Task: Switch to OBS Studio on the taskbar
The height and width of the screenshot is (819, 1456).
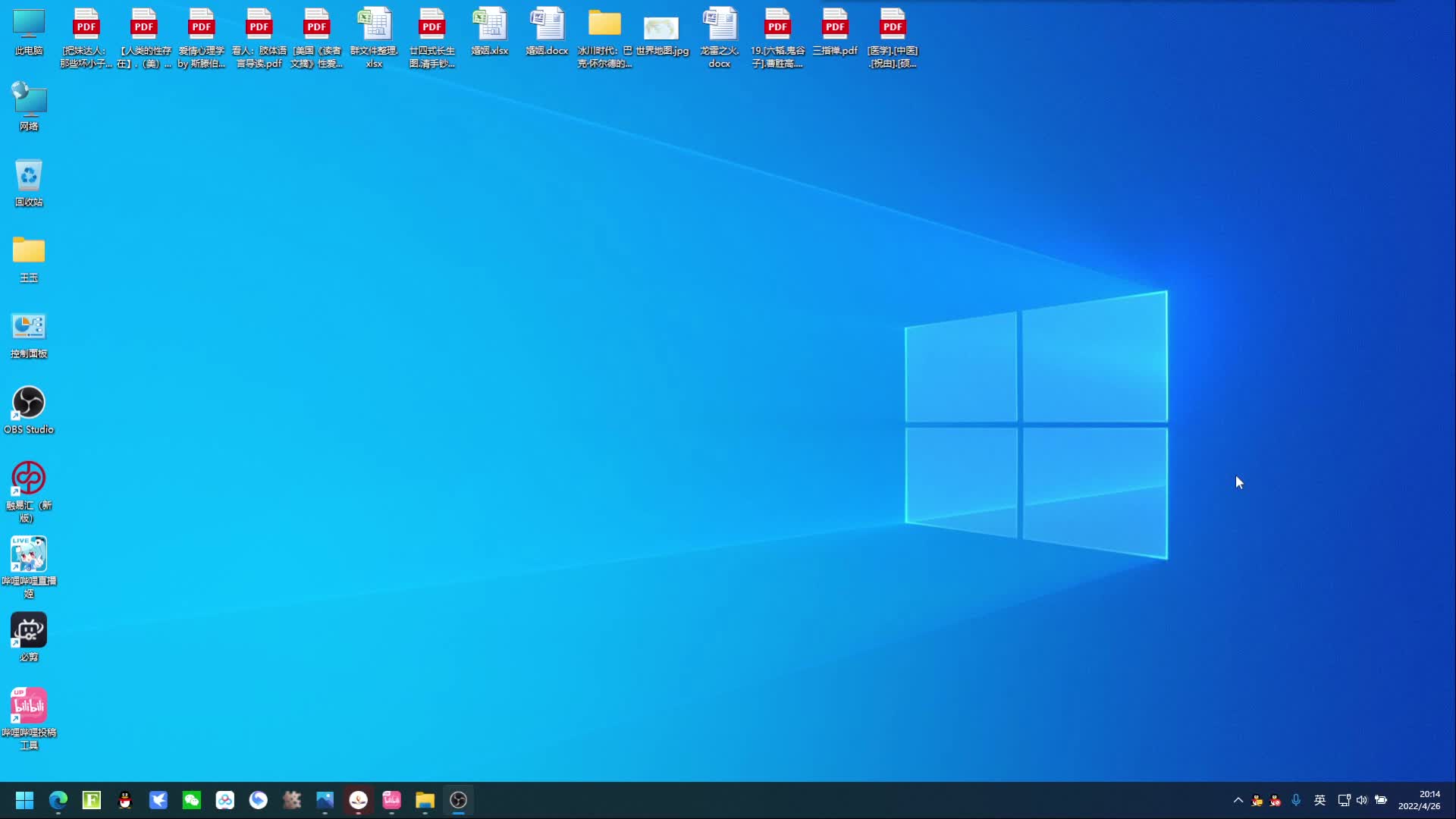Action: pyautogui.click(x=458, y=800)
